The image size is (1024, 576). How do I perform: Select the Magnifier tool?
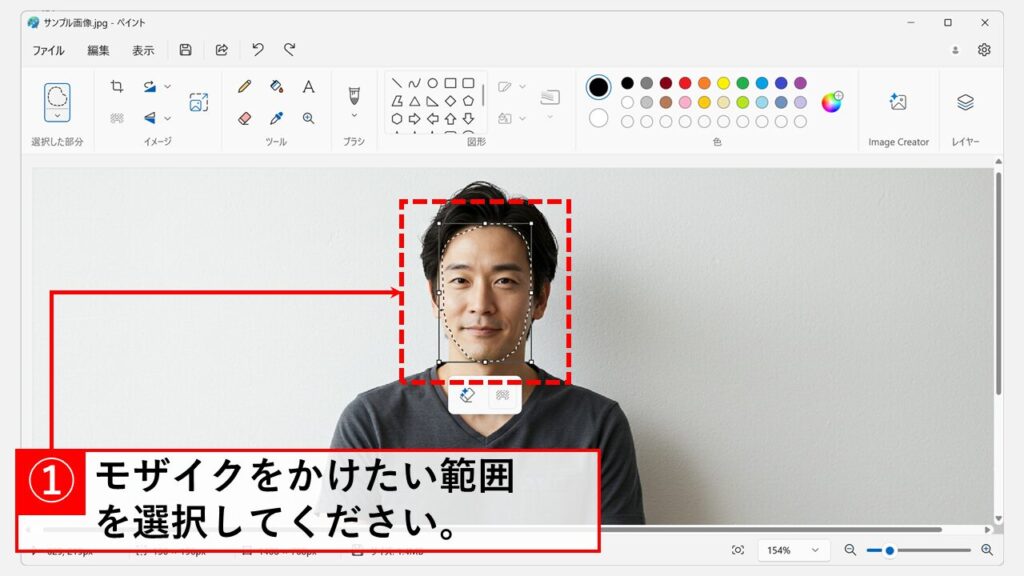[309, 118]
